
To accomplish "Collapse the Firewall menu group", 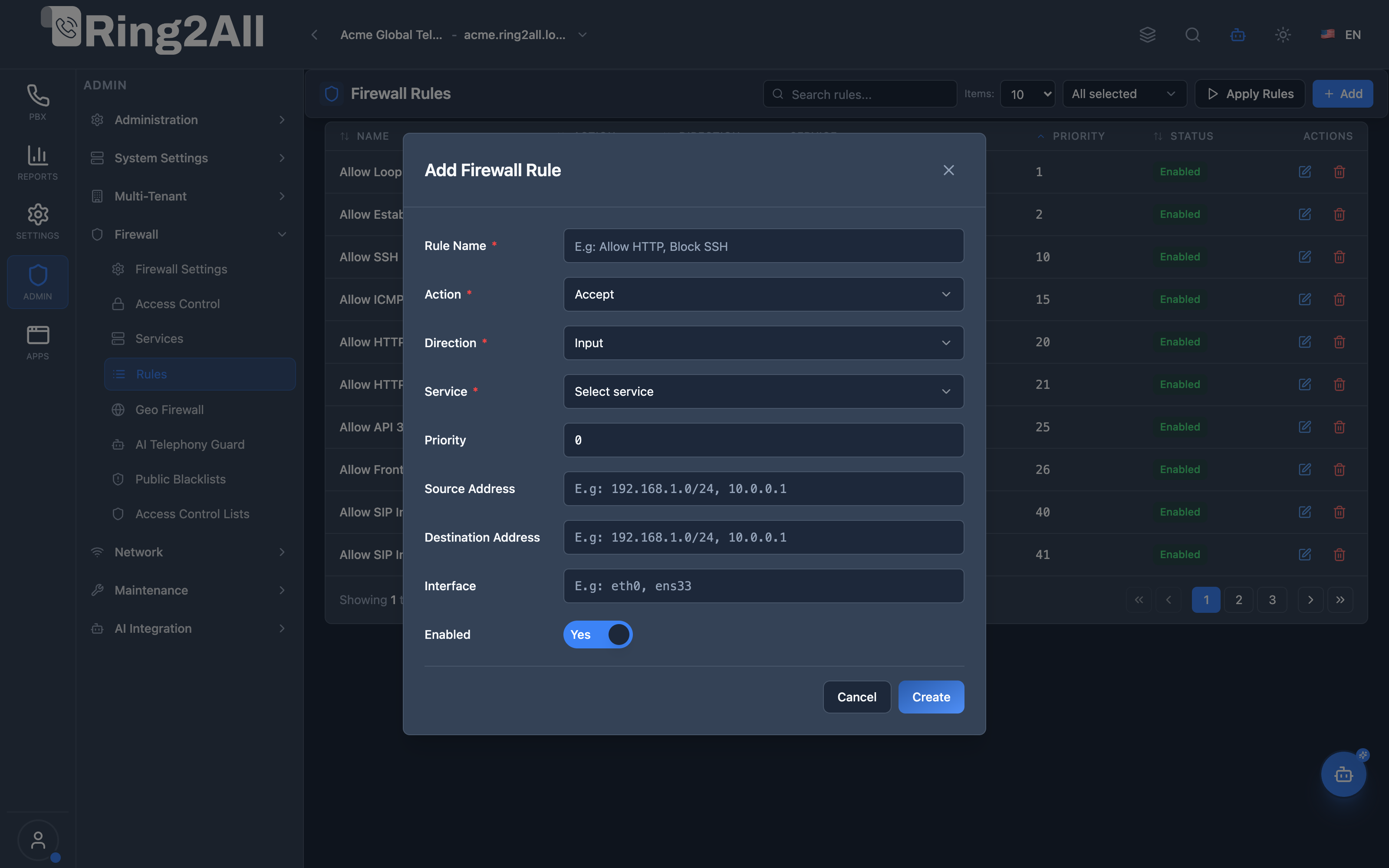I will (x=188, y=234).
